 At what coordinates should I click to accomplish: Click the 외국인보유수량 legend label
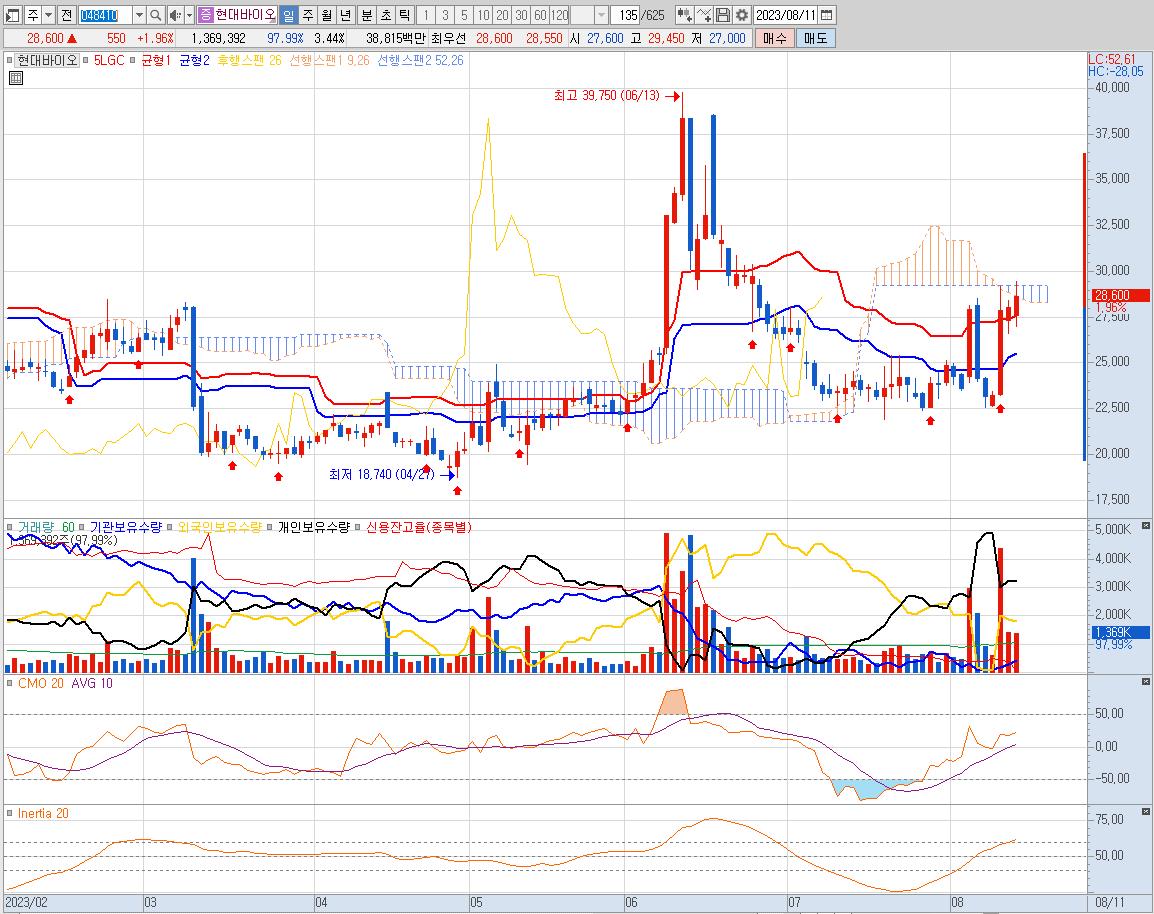tap(219, 527)
